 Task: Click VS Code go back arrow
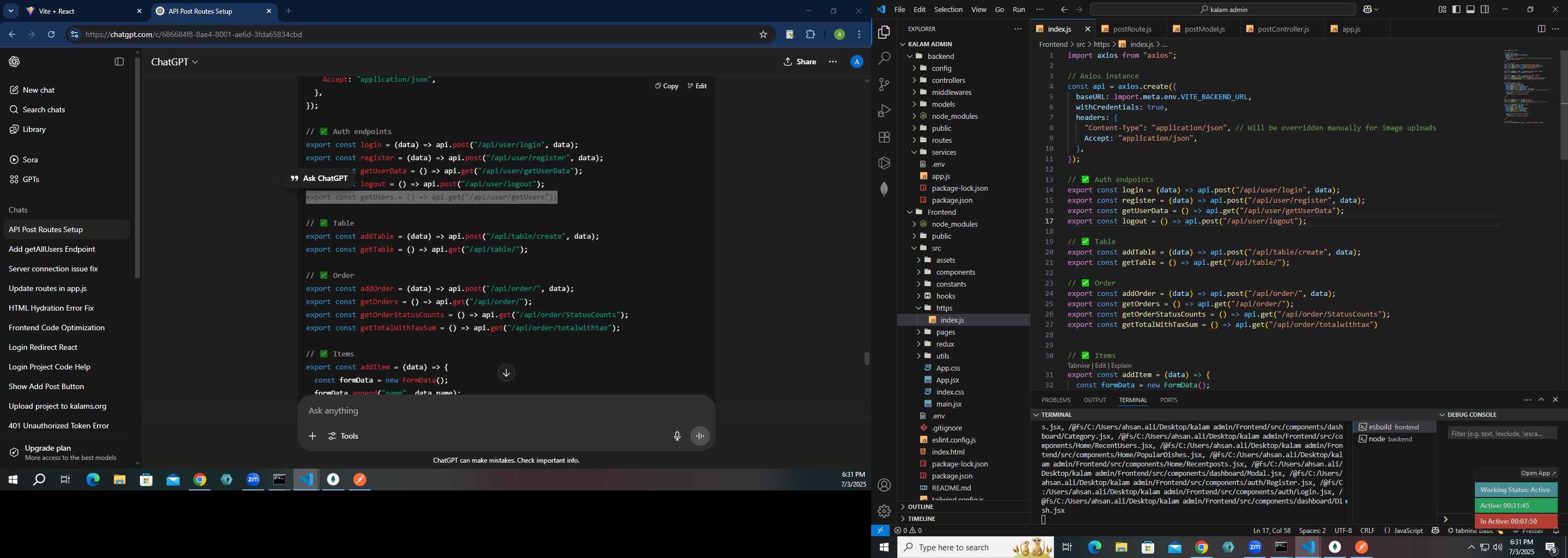(x=1064, y=9)
